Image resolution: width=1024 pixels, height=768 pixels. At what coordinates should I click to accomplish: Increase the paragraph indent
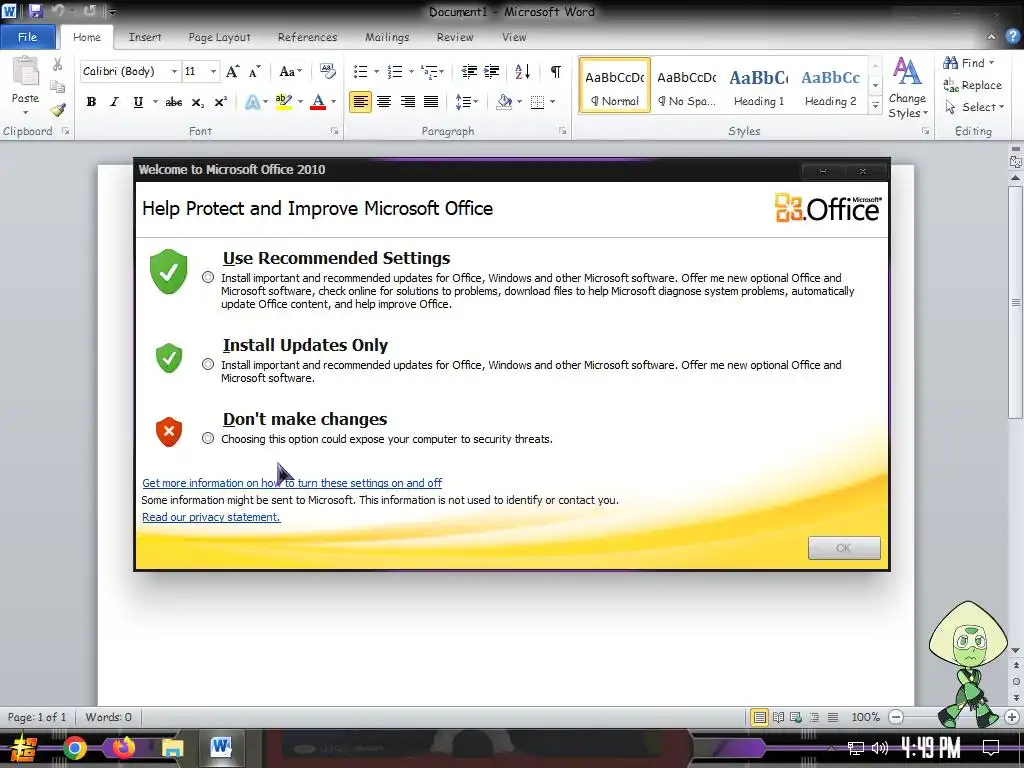492,71
